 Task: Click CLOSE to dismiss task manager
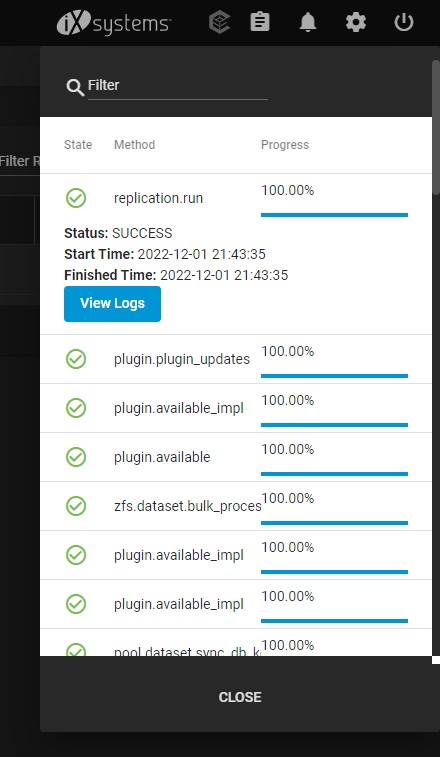[x=240, y=697]
